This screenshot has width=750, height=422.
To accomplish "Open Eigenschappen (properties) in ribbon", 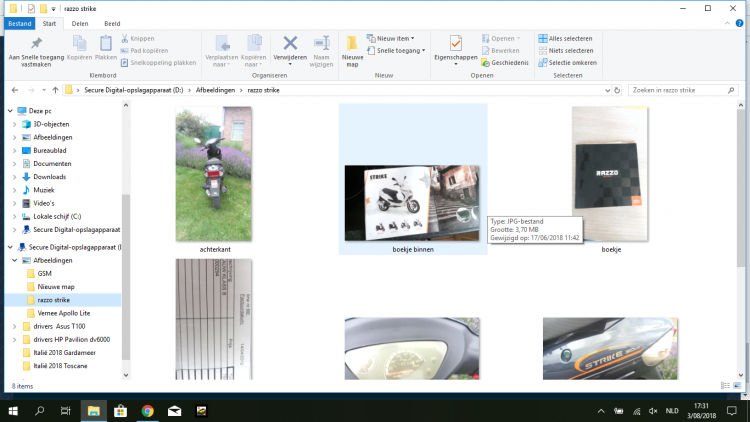I will tap(455, 44).
